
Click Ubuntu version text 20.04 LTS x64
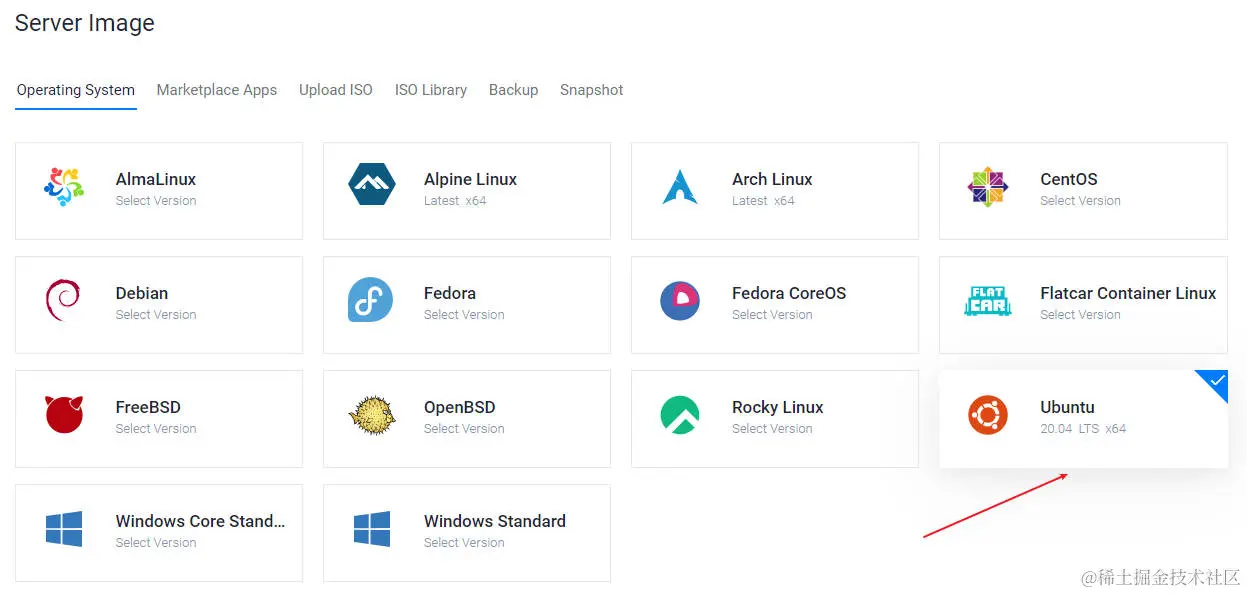[x=1083, y=429]
